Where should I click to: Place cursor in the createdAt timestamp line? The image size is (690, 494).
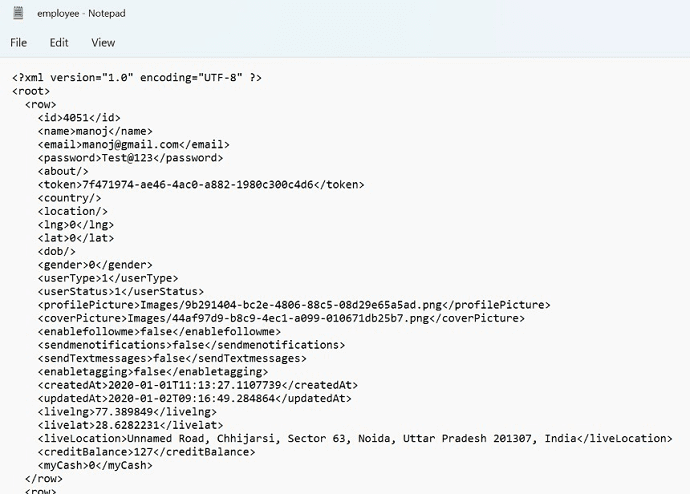point(198,385)
